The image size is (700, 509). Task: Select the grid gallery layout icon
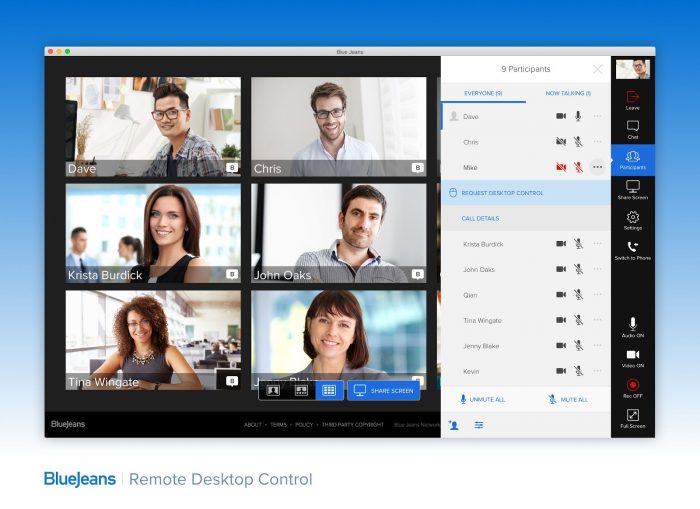coord(329,390)
